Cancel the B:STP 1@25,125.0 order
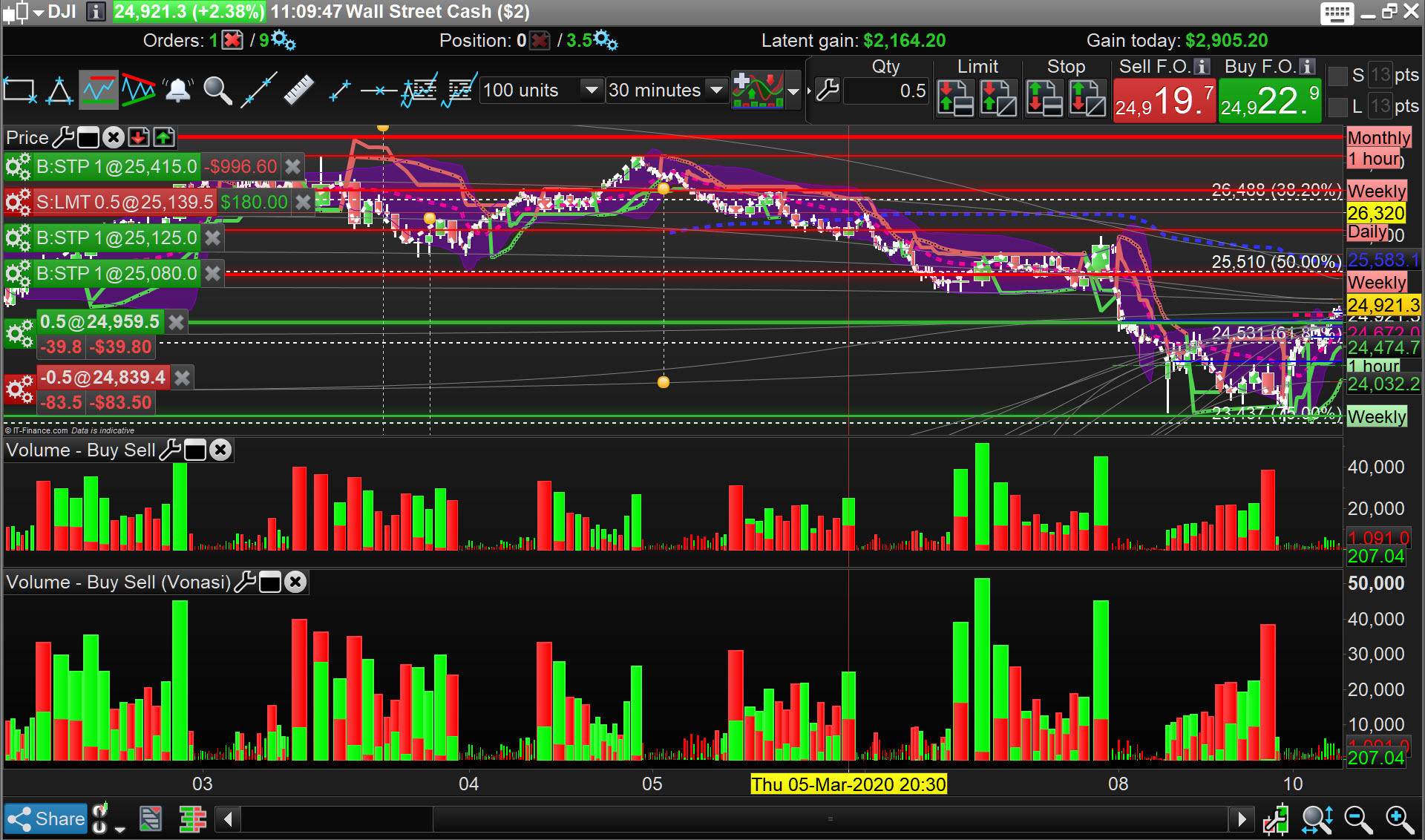Viewport: 1425px width, 840px height. [213, 237]
